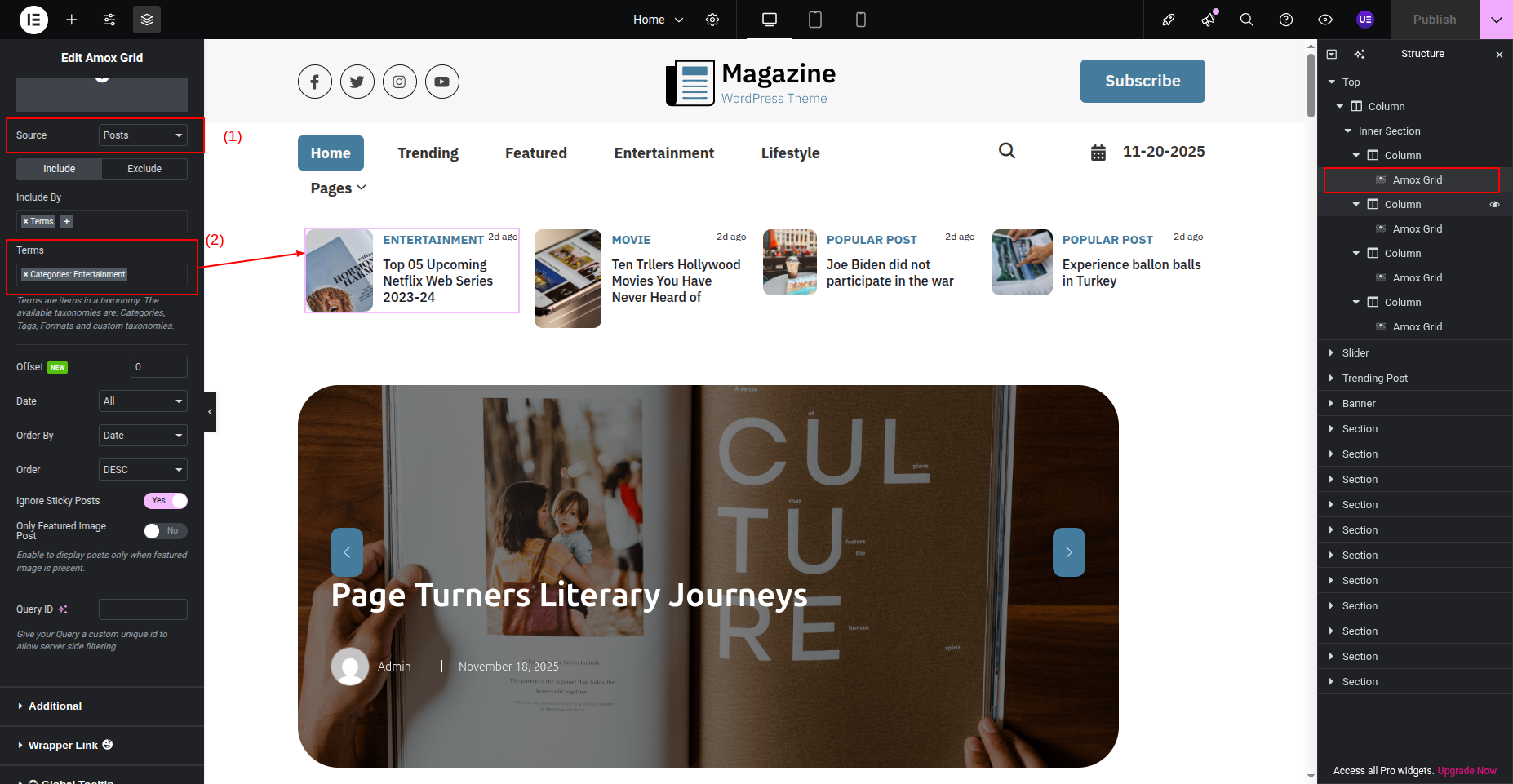This screenshot has height=784, width=1513.
Task: Toggle visibility of Column in Structure
Action: click(1495, 205)
